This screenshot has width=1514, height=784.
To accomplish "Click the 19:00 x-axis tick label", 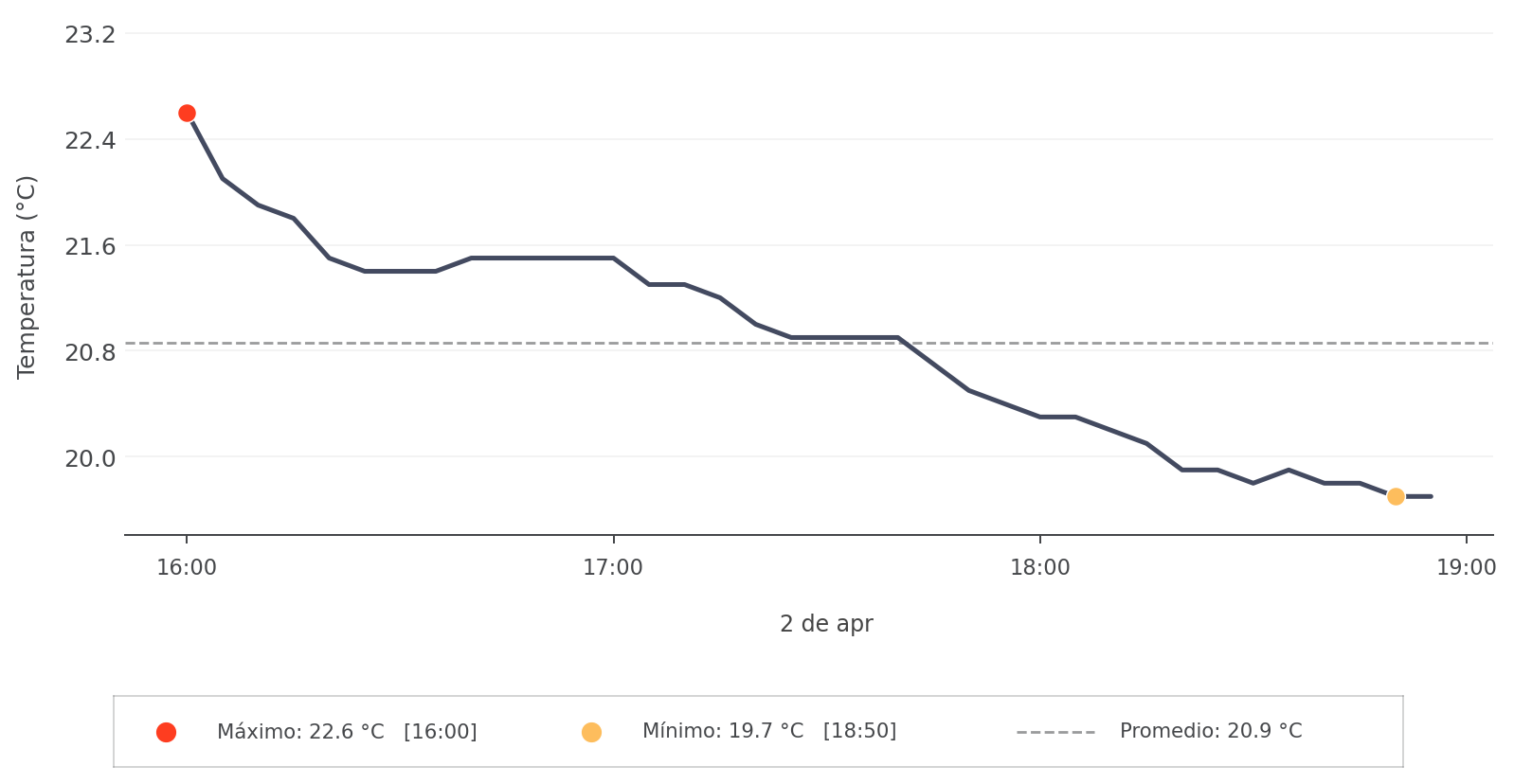I will point(1466,568).
